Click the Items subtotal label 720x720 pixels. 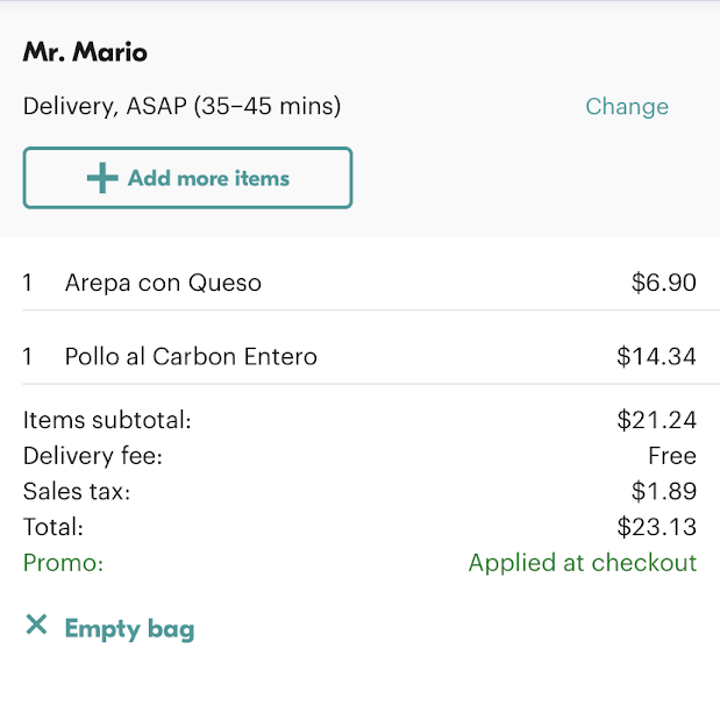(107, 420)
